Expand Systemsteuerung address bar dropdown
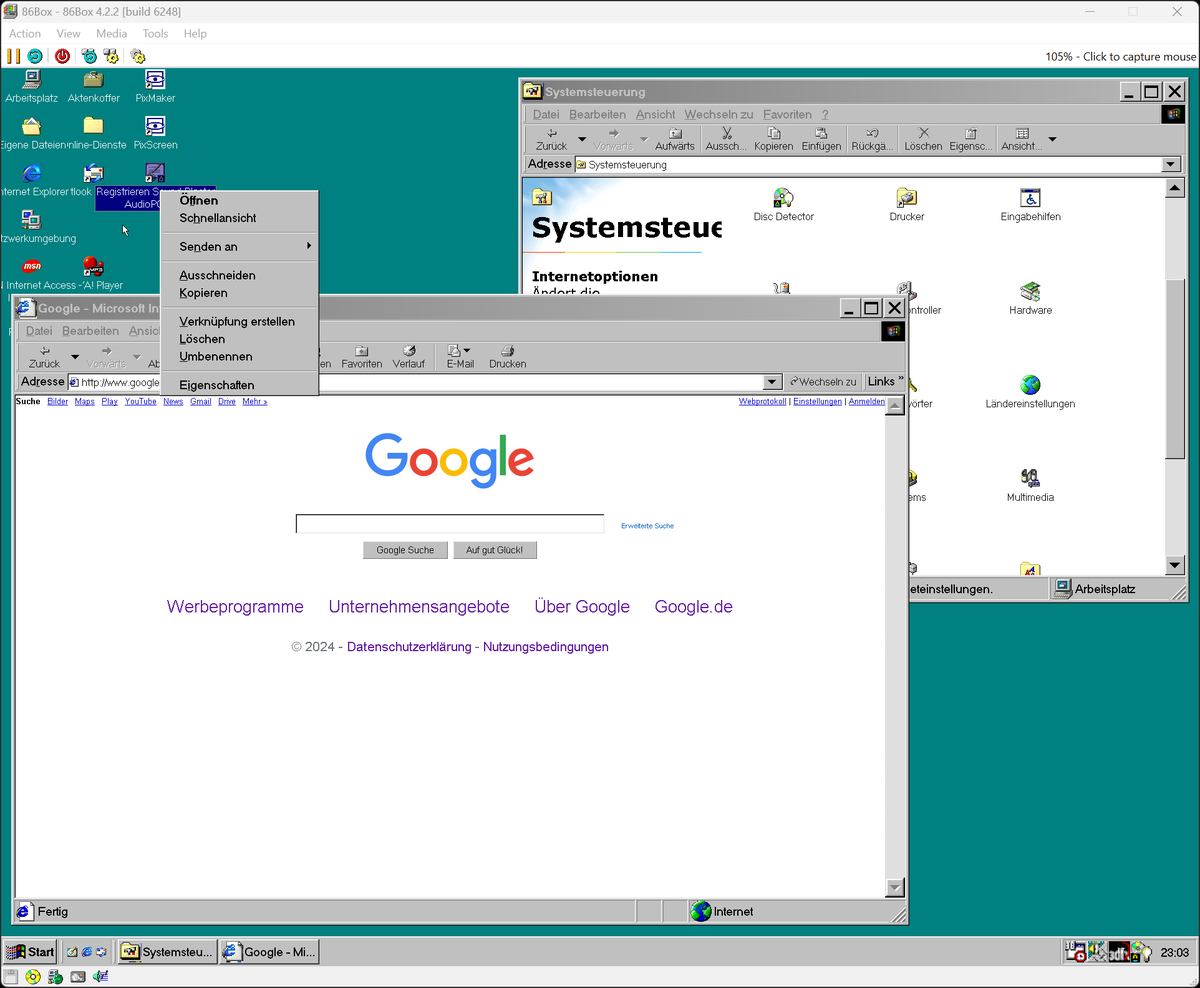The height and width of the screenshot is (988, 1200). point(1171,165)
